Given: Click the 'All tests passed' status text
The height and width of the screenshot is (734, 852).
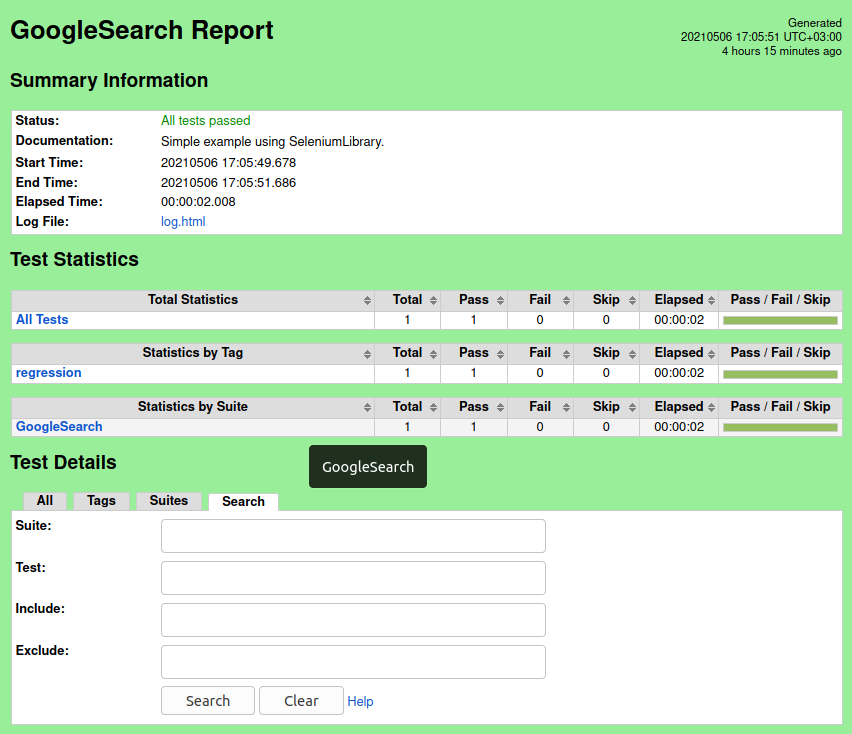Looking at the screenshot, I should (205, 121).
